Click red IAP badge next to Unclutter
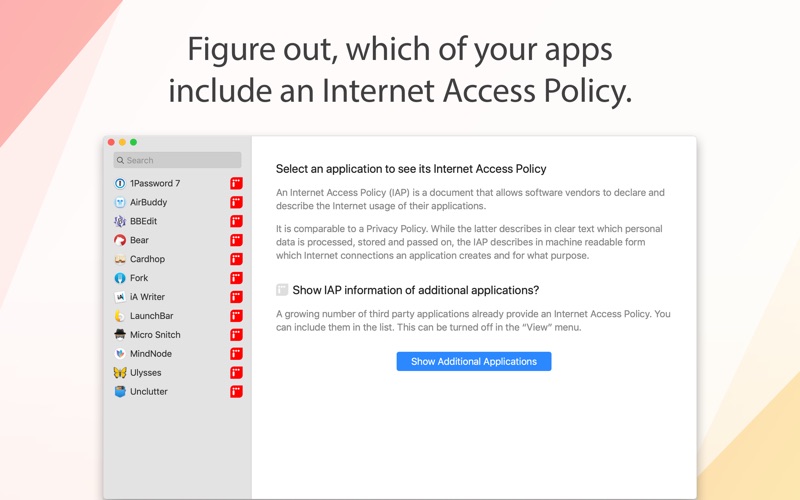This screenshot has height=500, width=800. pyautogui.click(x=236, y=391)
